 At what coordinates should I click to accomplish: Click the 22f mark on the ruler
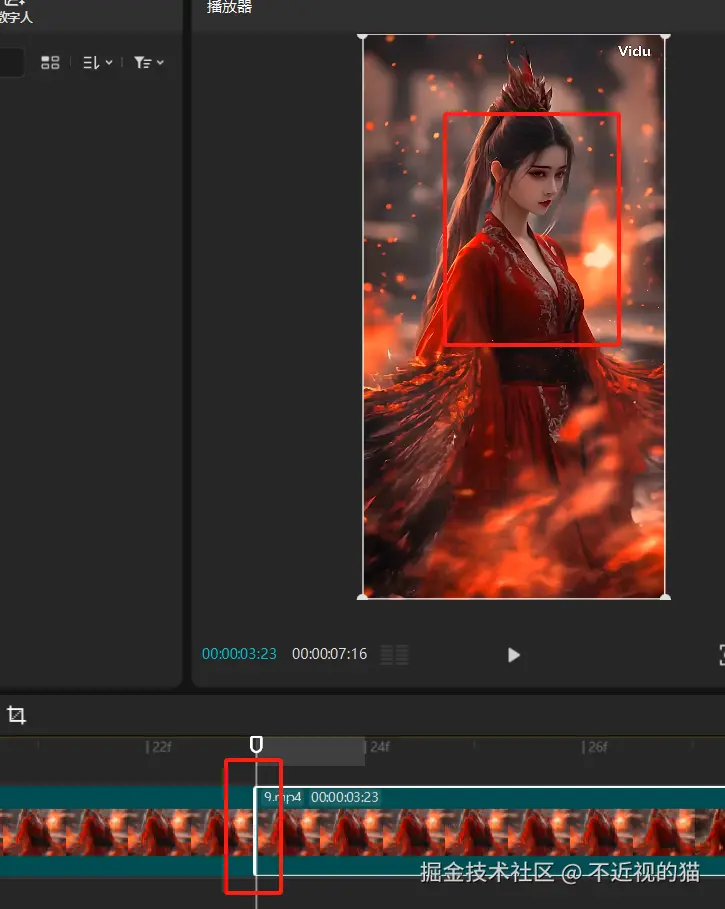click(159, 747)
